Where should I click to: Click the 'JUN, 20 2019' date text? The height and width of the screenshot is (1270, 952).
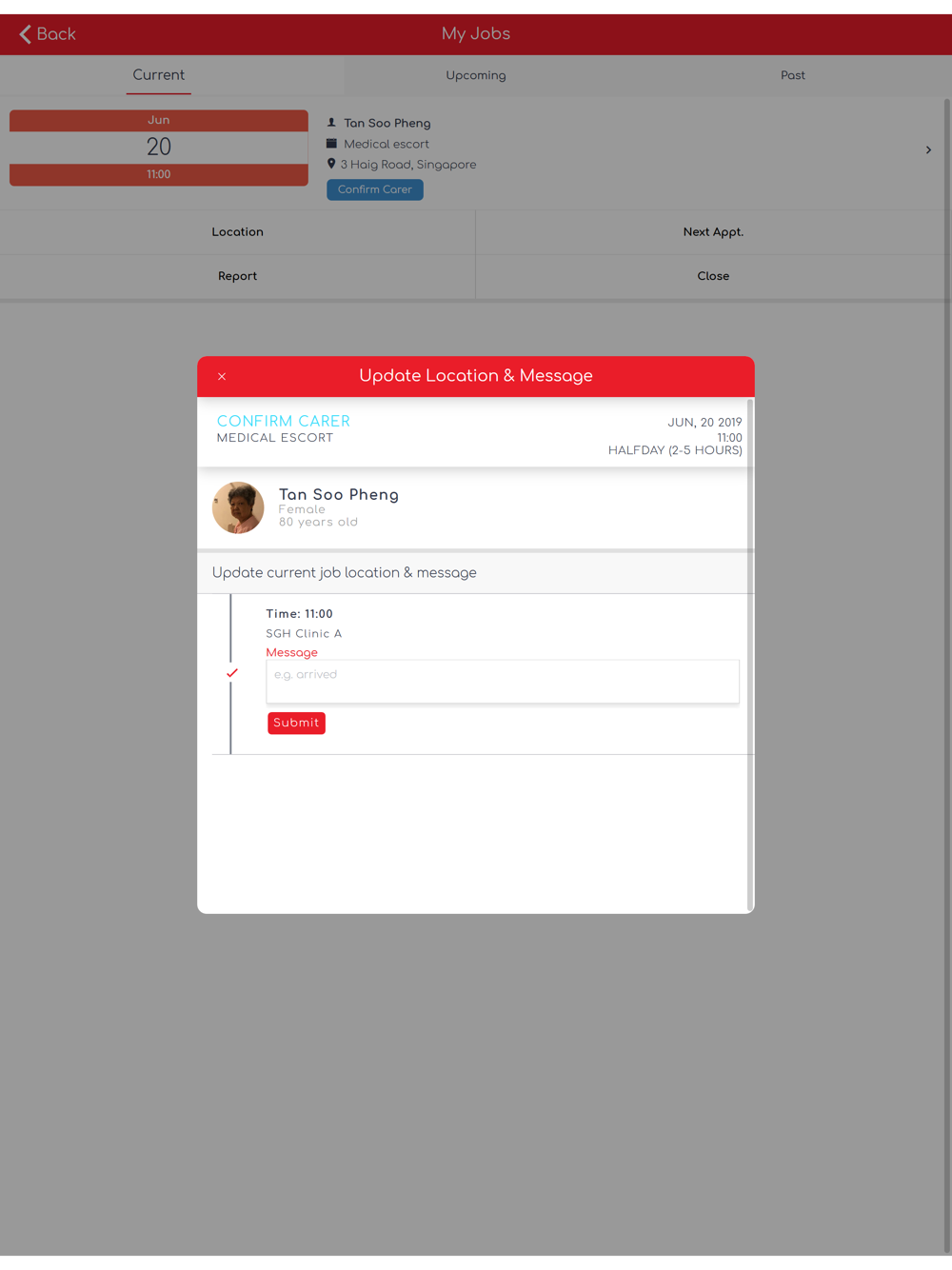[x=704, y=423]
